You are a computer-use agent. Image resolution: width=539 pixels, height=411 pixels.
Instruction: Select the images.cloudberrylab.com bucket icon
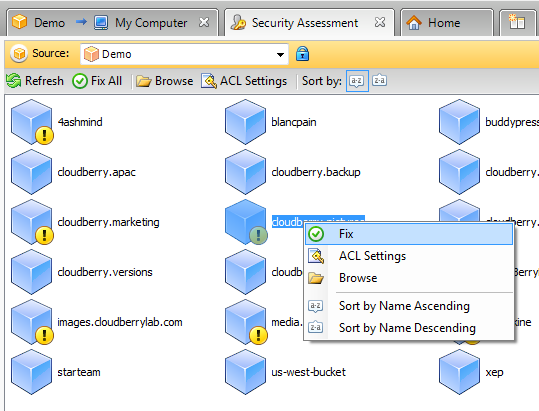(32, 322)
